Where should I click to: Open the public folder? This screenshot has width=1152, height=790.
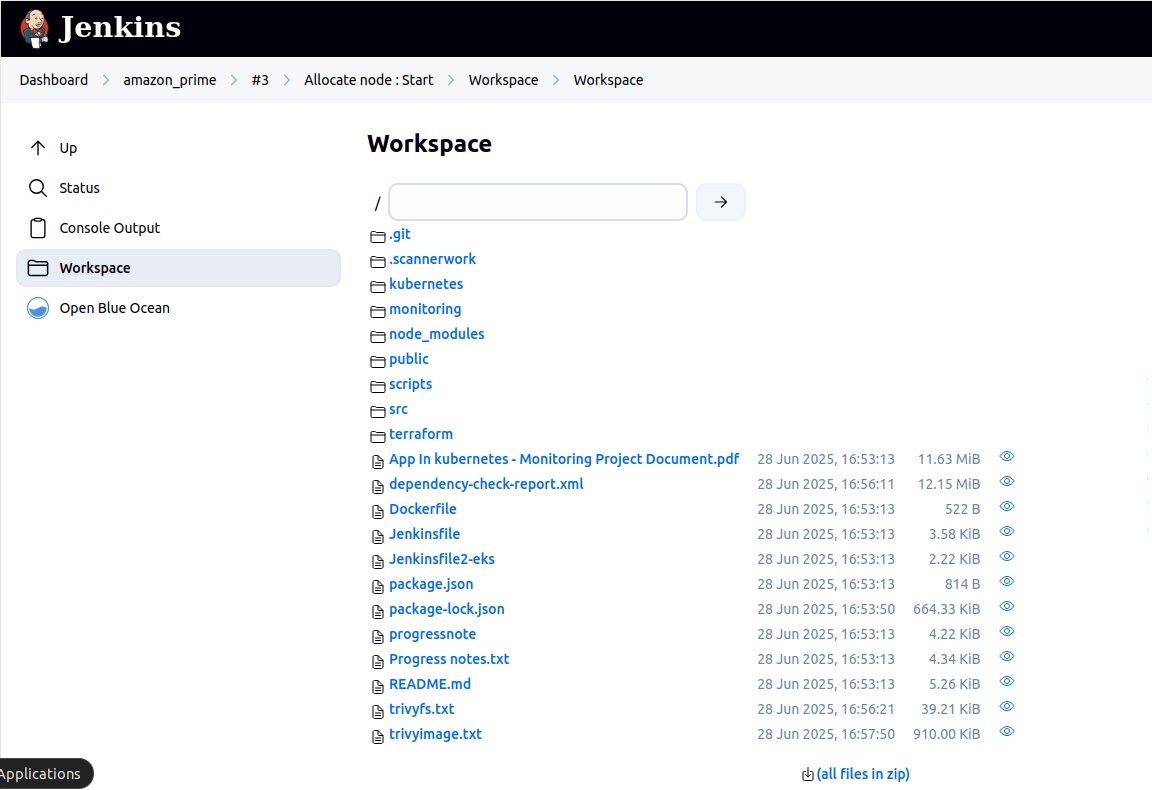pos(408,359)
